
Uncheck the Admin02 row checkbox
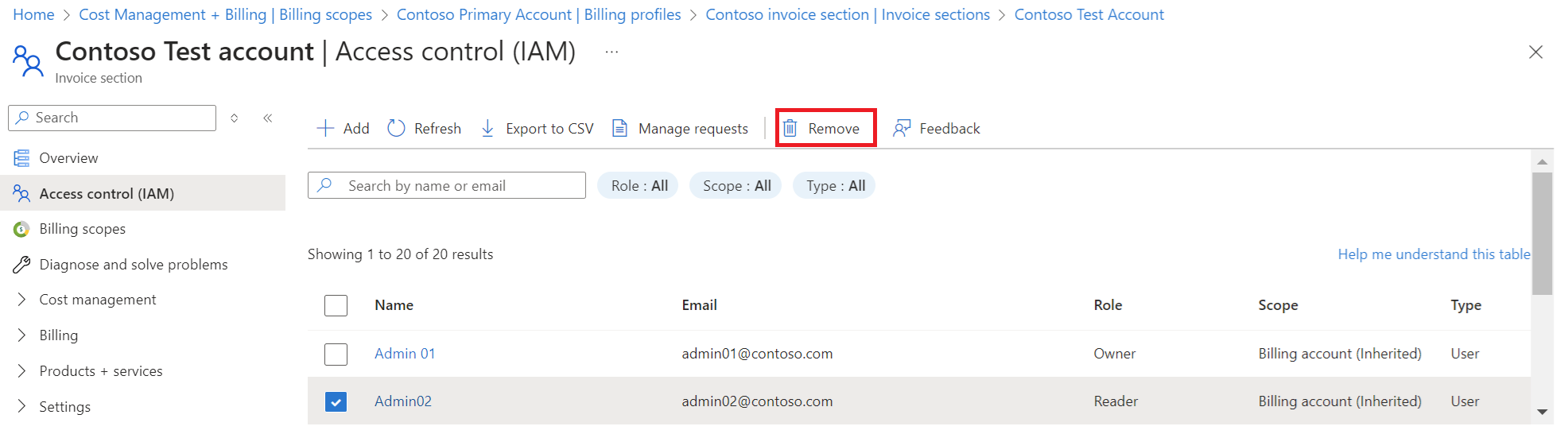(336, 401)
